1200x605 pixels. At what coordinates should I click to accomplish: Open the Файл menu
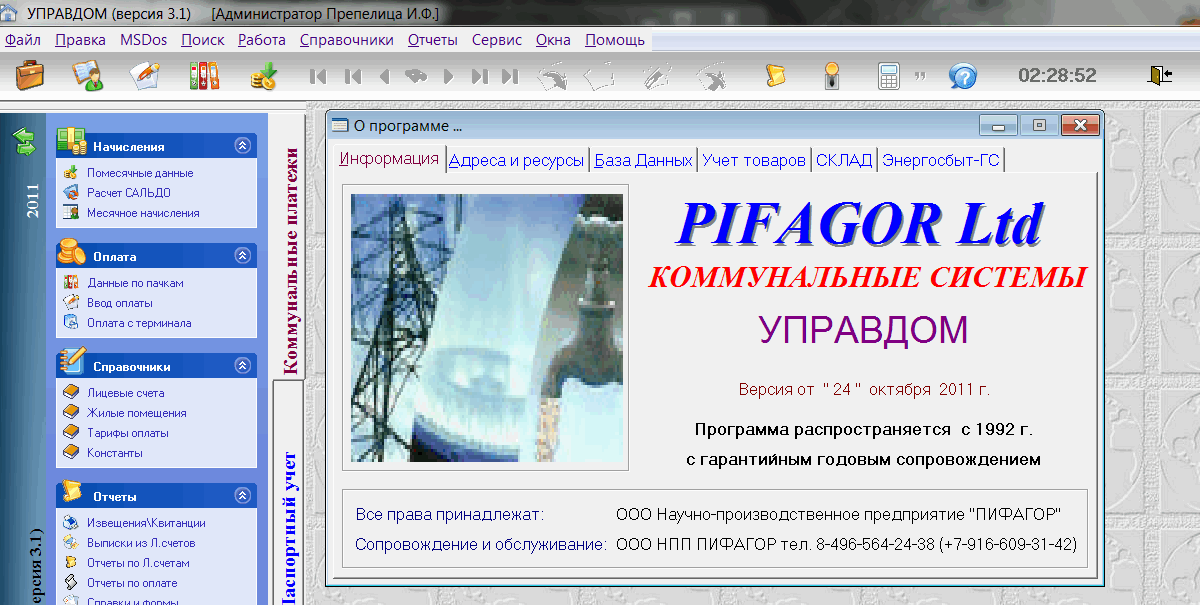tap(23, 40)
